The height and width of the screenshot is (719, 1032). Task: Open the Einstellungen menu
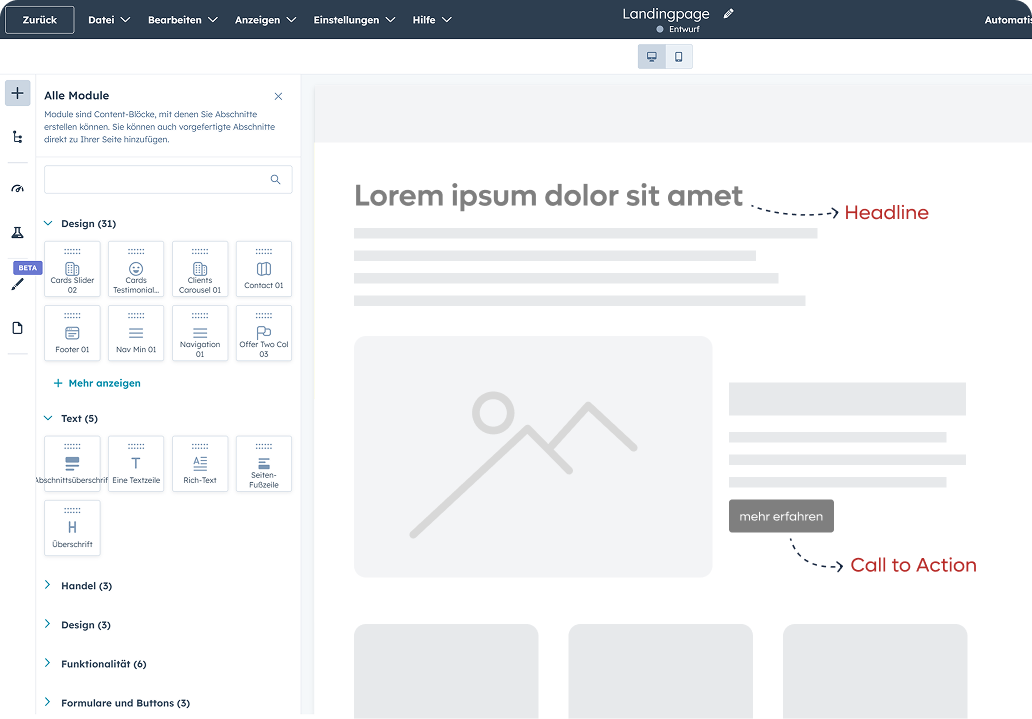[x=354, y=20]
